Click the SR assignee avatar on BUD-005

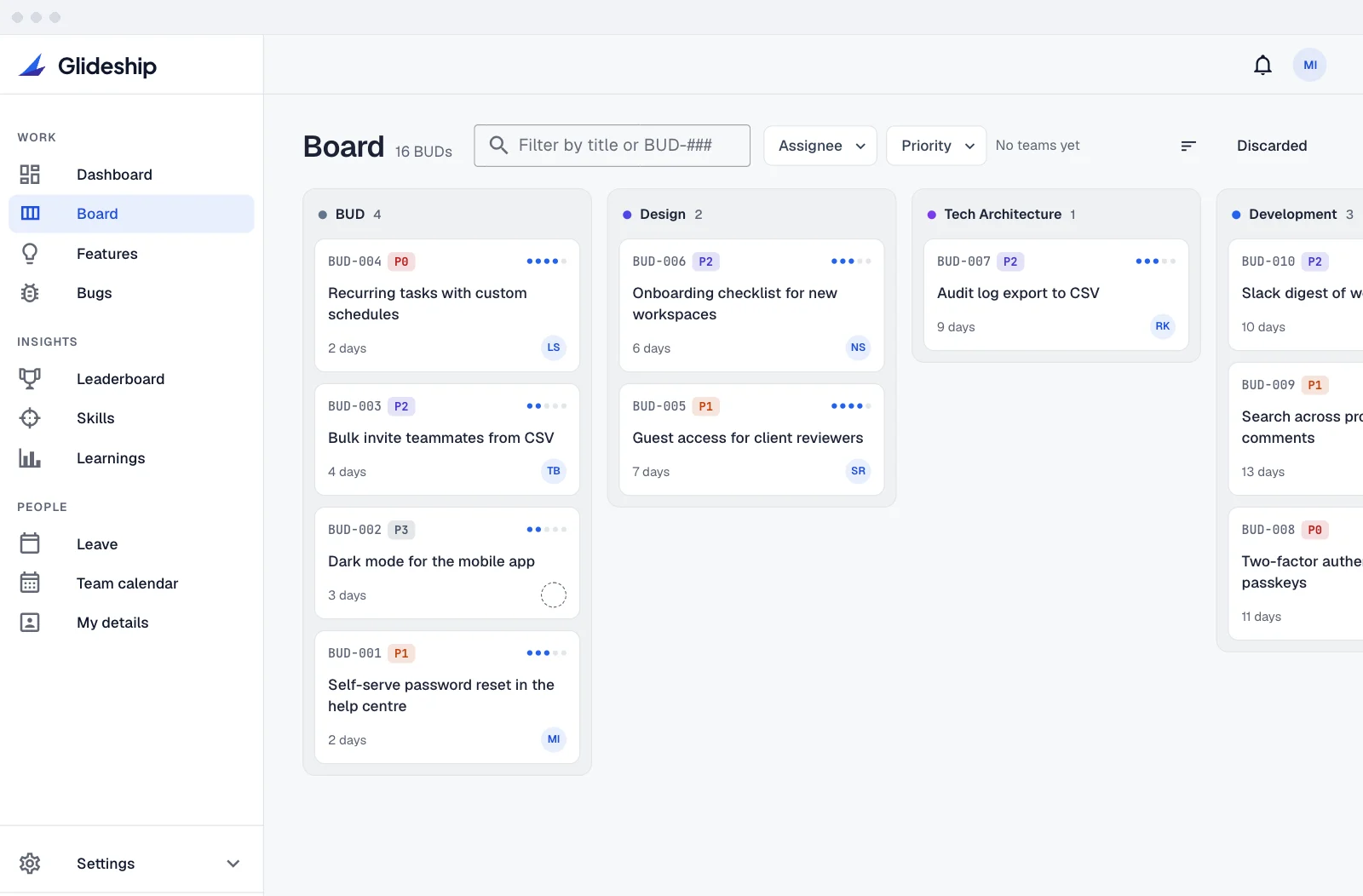coord(858,471)
